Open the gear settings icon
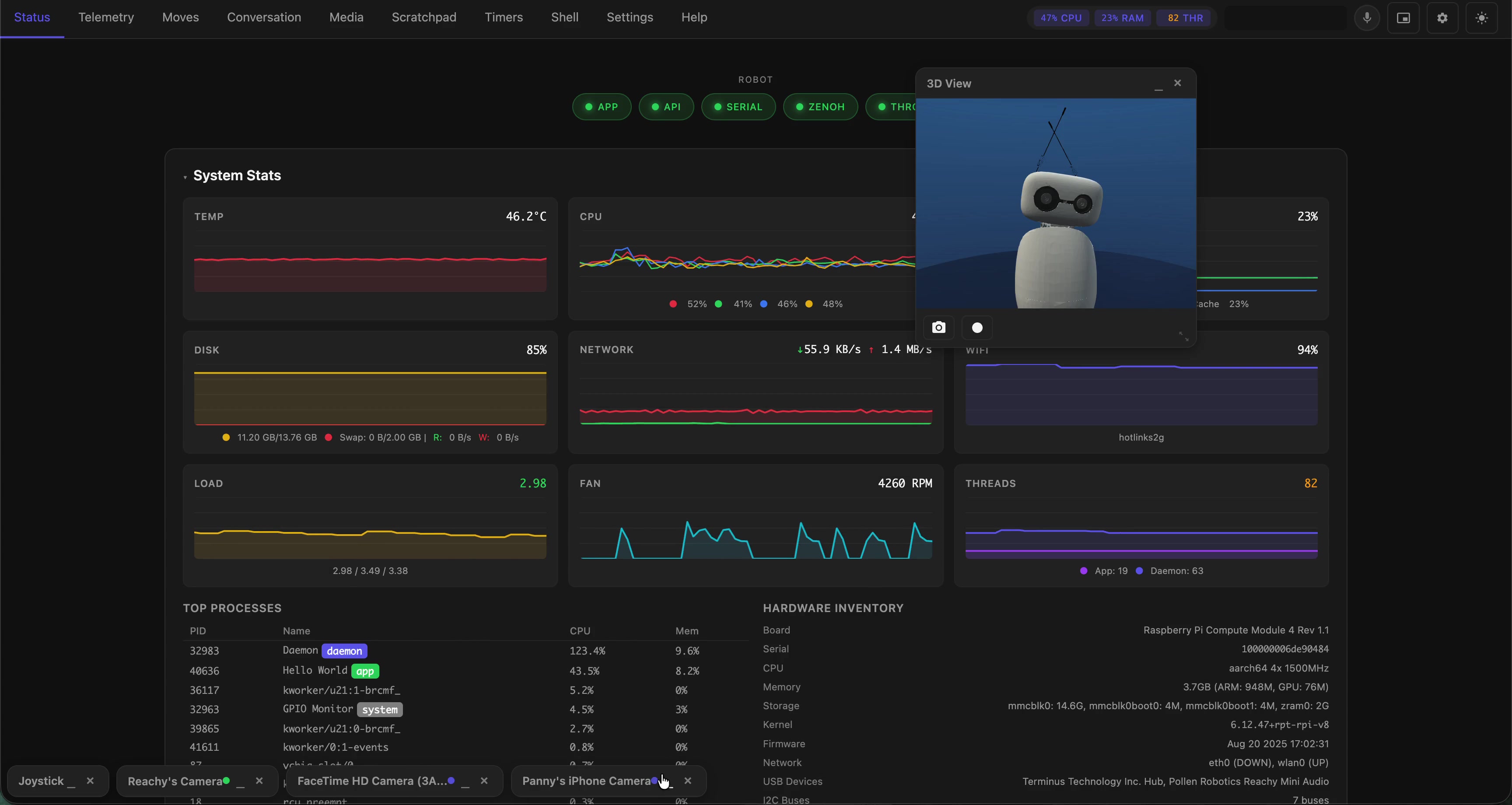Viewport: 1512px width, 805px height. 1442,17
